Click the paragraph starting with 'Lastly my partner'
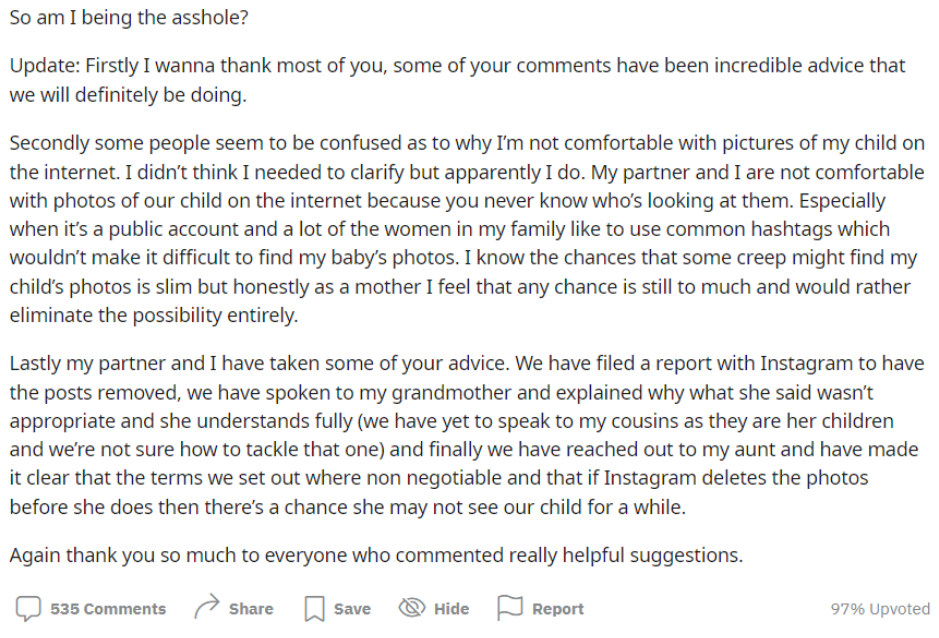 pyautogui.click(x=467, y=435)
